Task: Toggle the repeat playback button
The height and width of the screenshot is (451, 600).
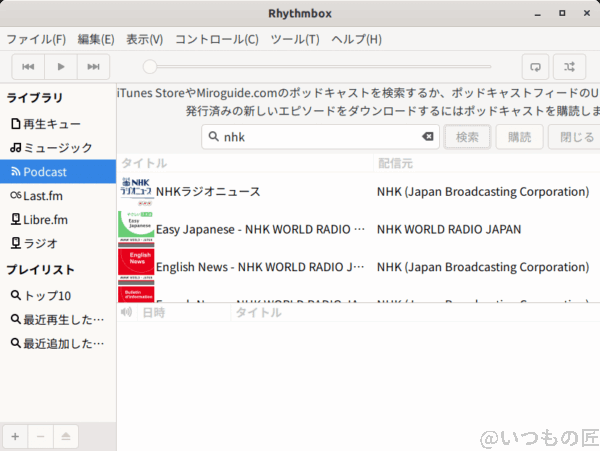Action: 535,67
